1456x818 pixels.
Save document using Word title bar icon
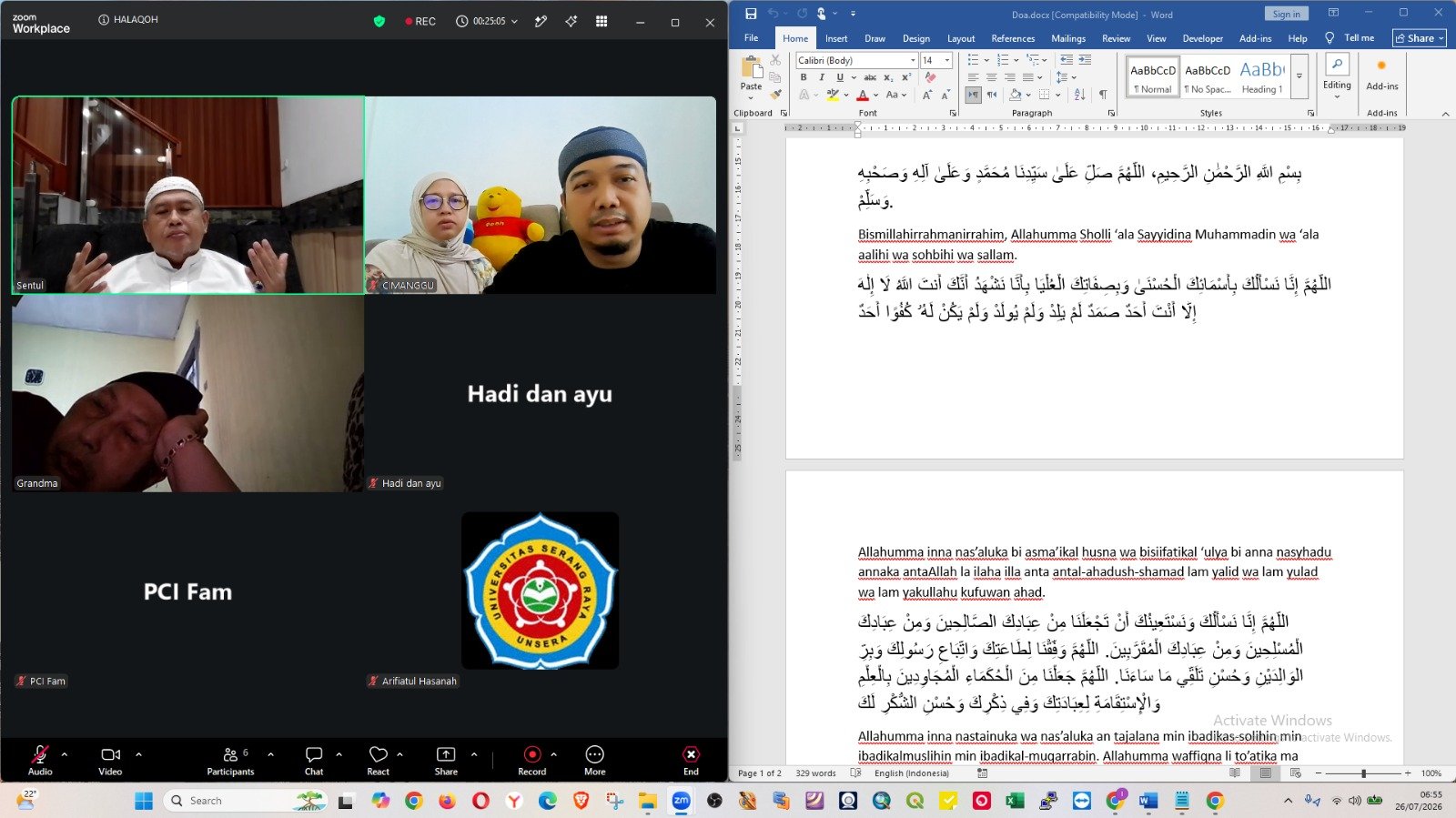click(x=751, y=14)
